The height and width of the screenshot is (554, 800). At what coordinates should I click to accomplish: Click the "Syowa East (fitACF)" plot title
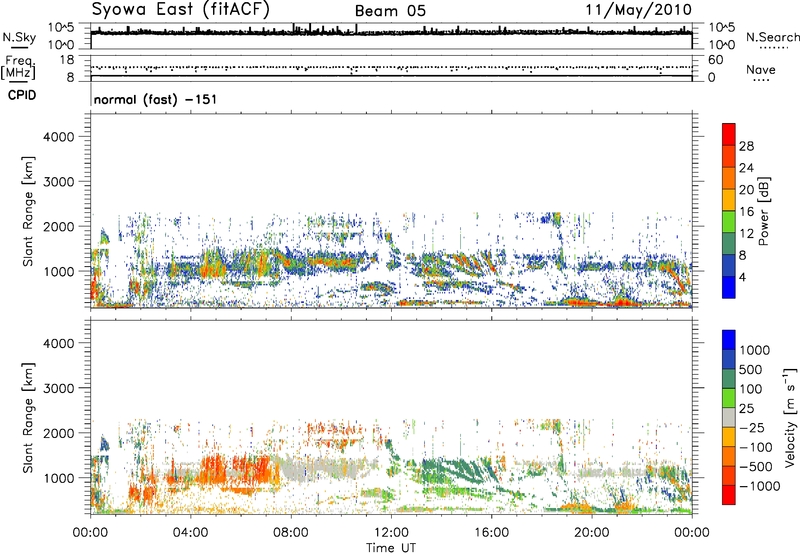[180, 9]
